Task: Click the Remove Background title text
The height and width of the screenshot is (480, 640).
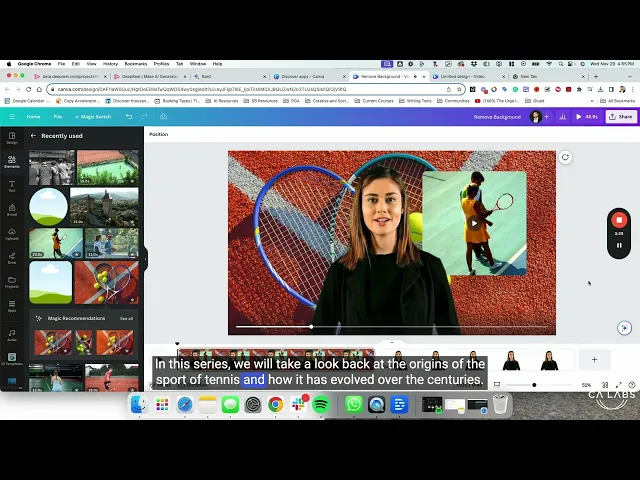Action: [497, 117]
